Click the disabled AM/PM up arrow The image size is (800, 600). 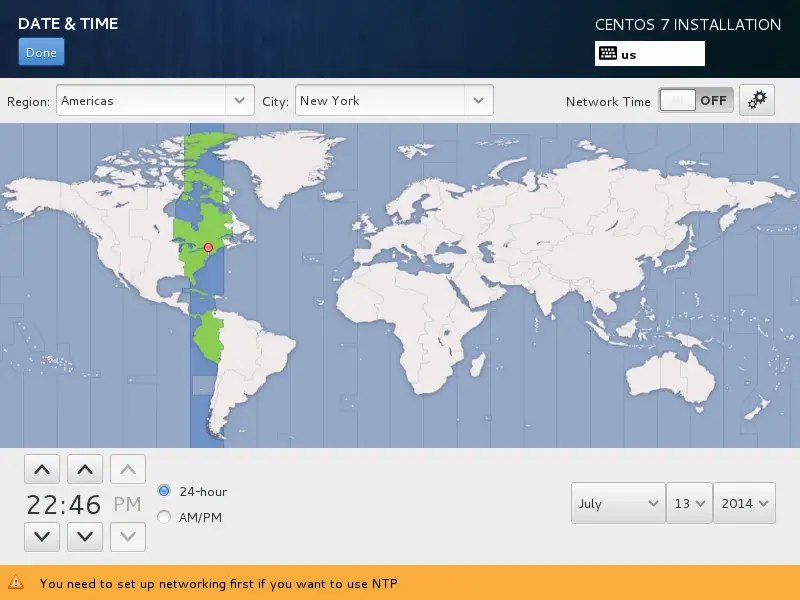128,469
